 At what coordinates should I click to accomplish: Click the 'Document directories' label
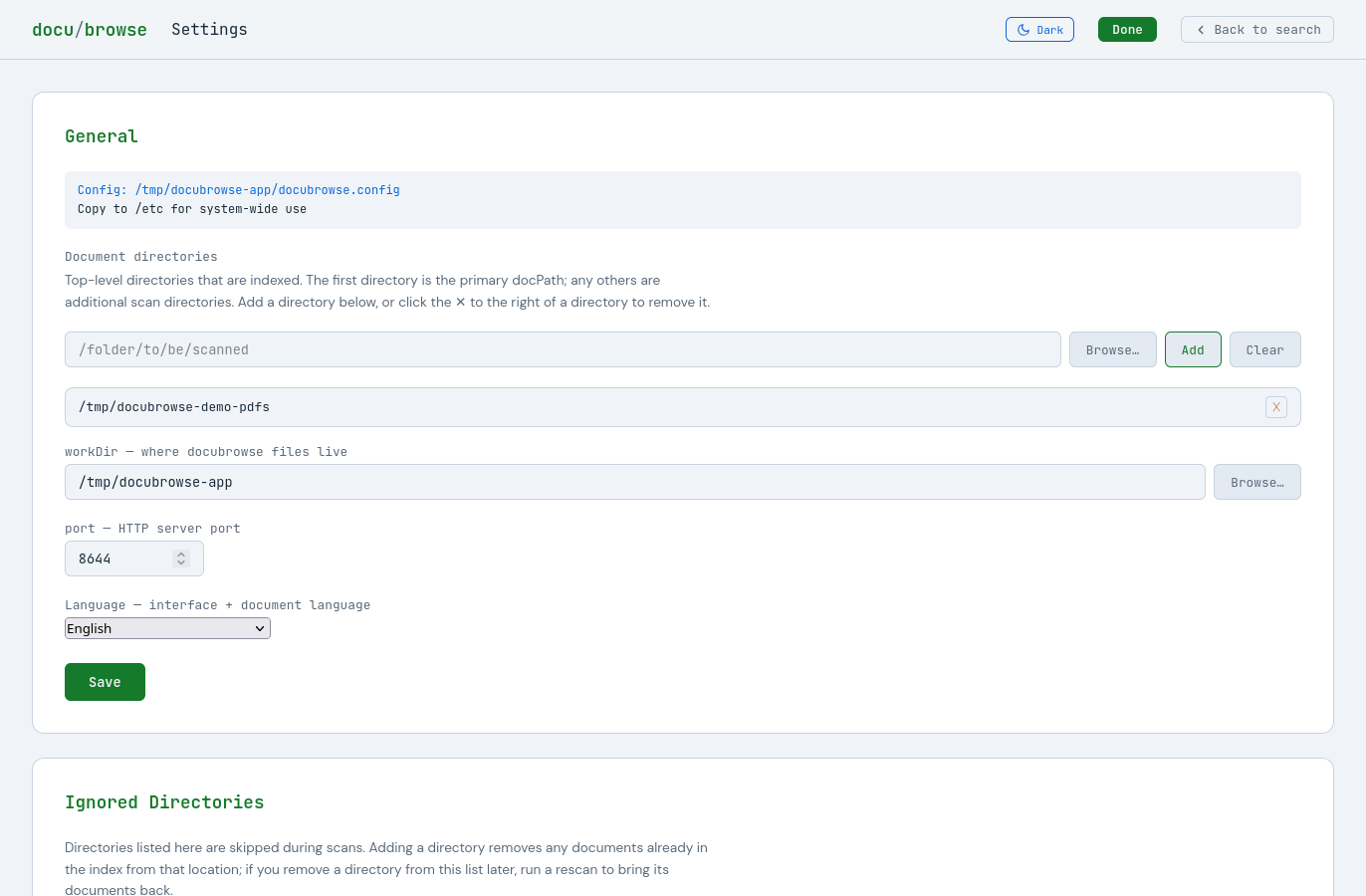tap(141, 257)
